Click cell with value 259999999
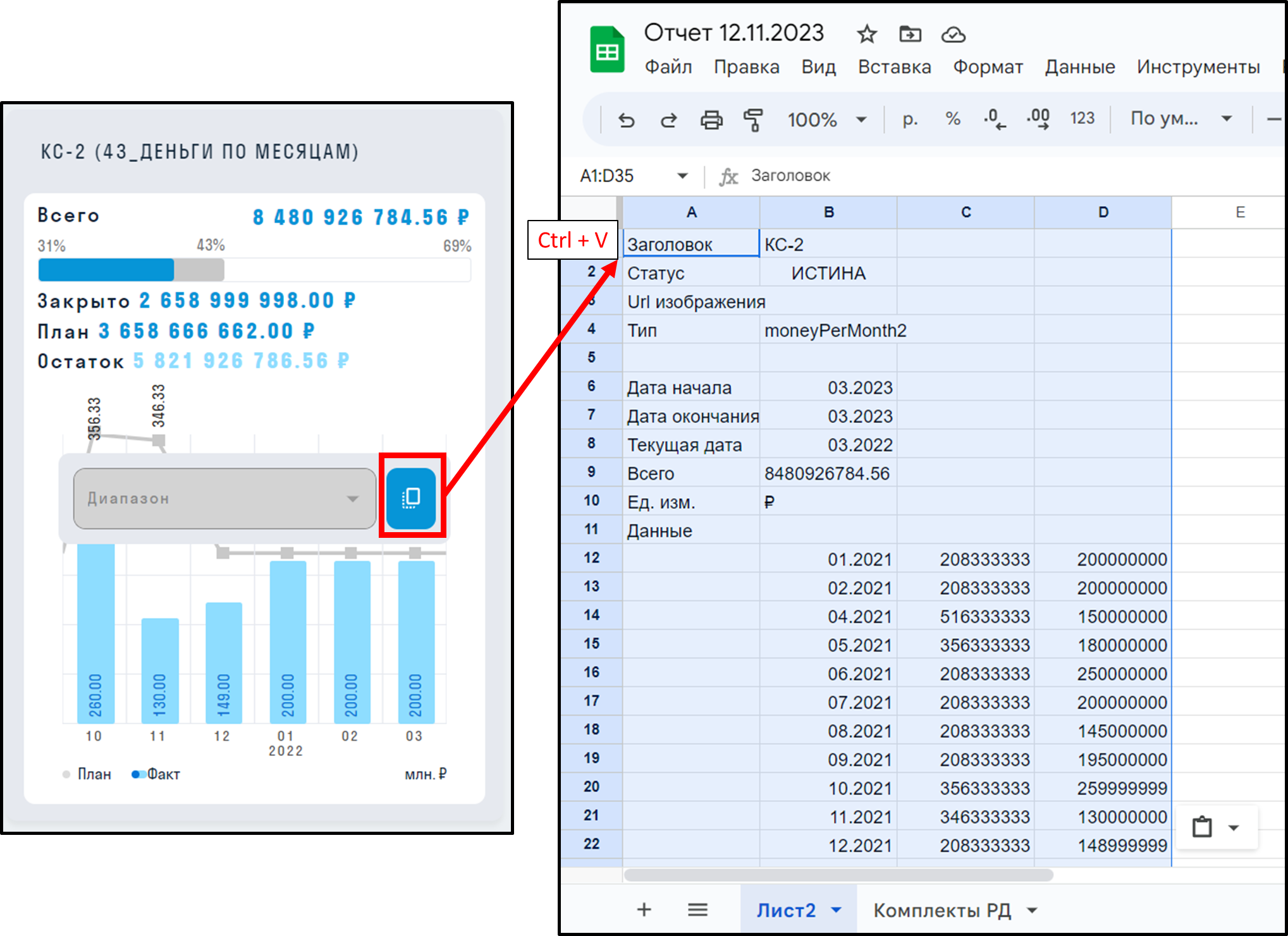This screenshot has height=936, width=1288. (x=1103, y=788)
